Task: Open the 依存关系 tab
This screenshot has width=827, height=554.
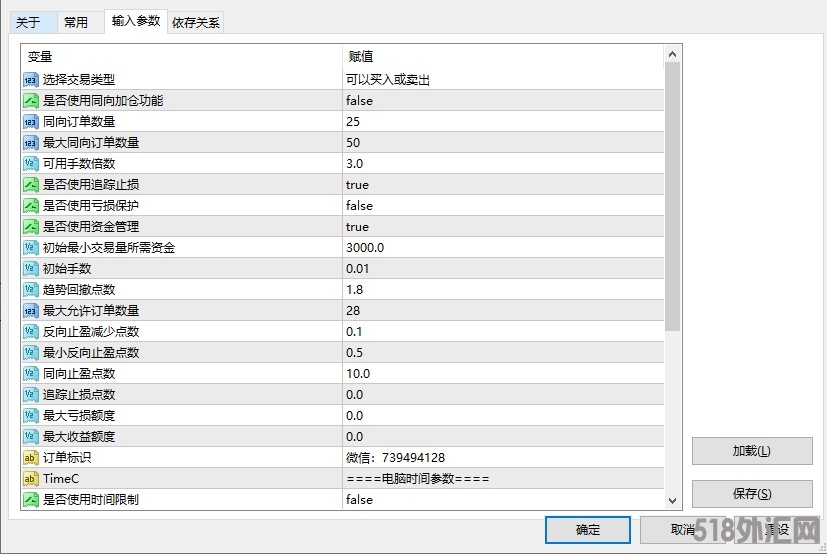Action: tap(196, 23)
